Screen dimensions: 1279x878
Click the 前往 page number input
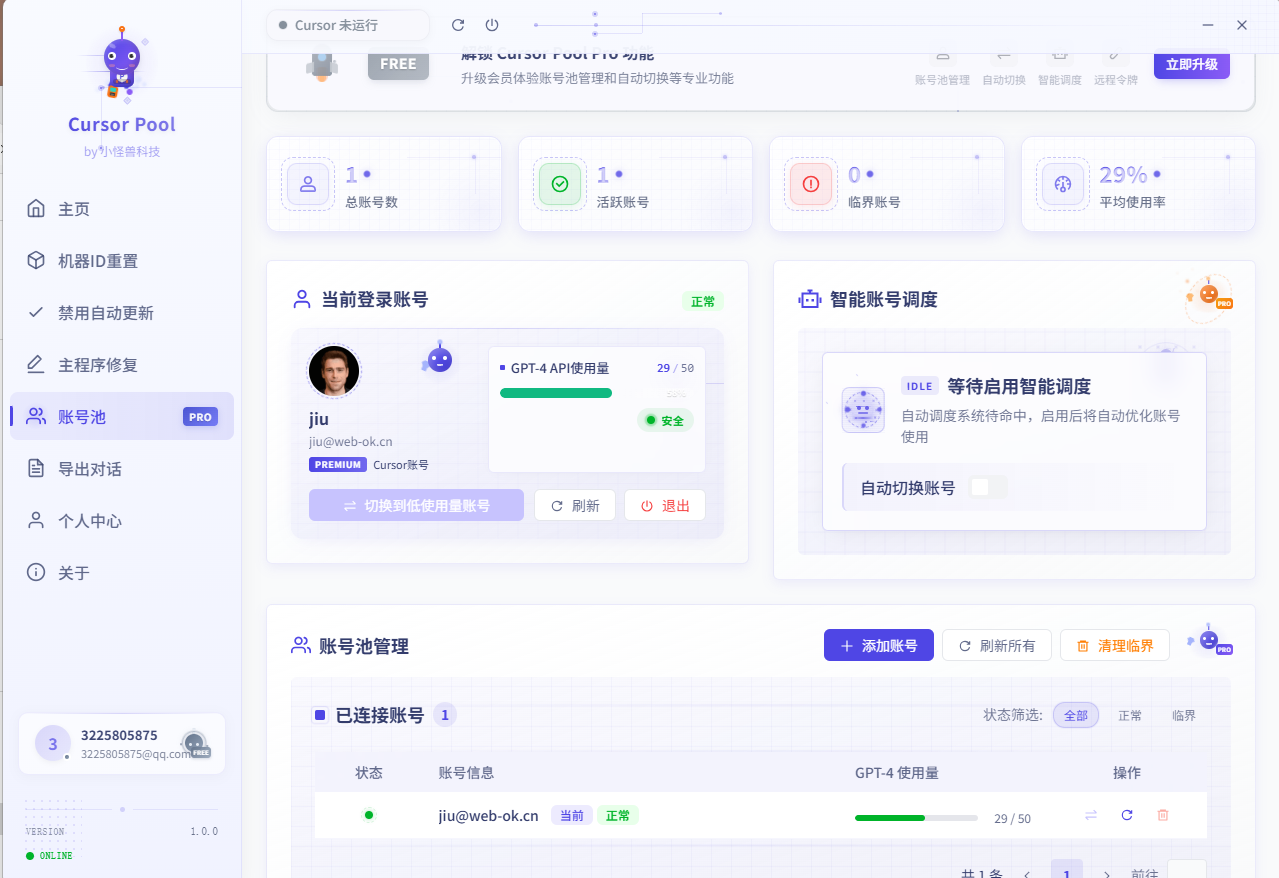tap(1187, 870)
